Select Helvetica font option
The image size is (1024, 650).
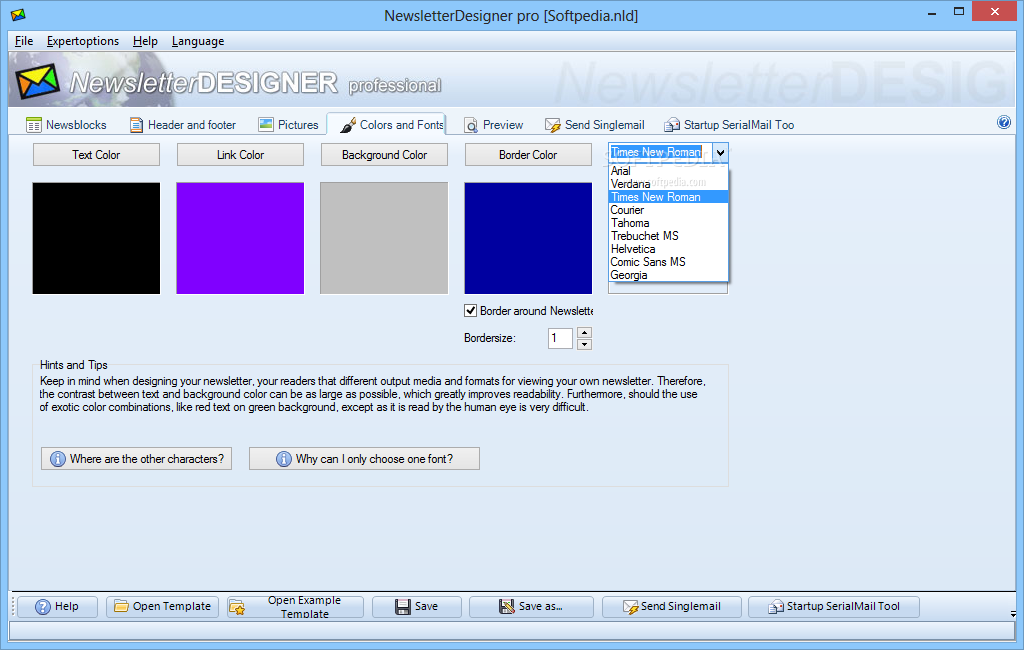(x=668, y=249)
